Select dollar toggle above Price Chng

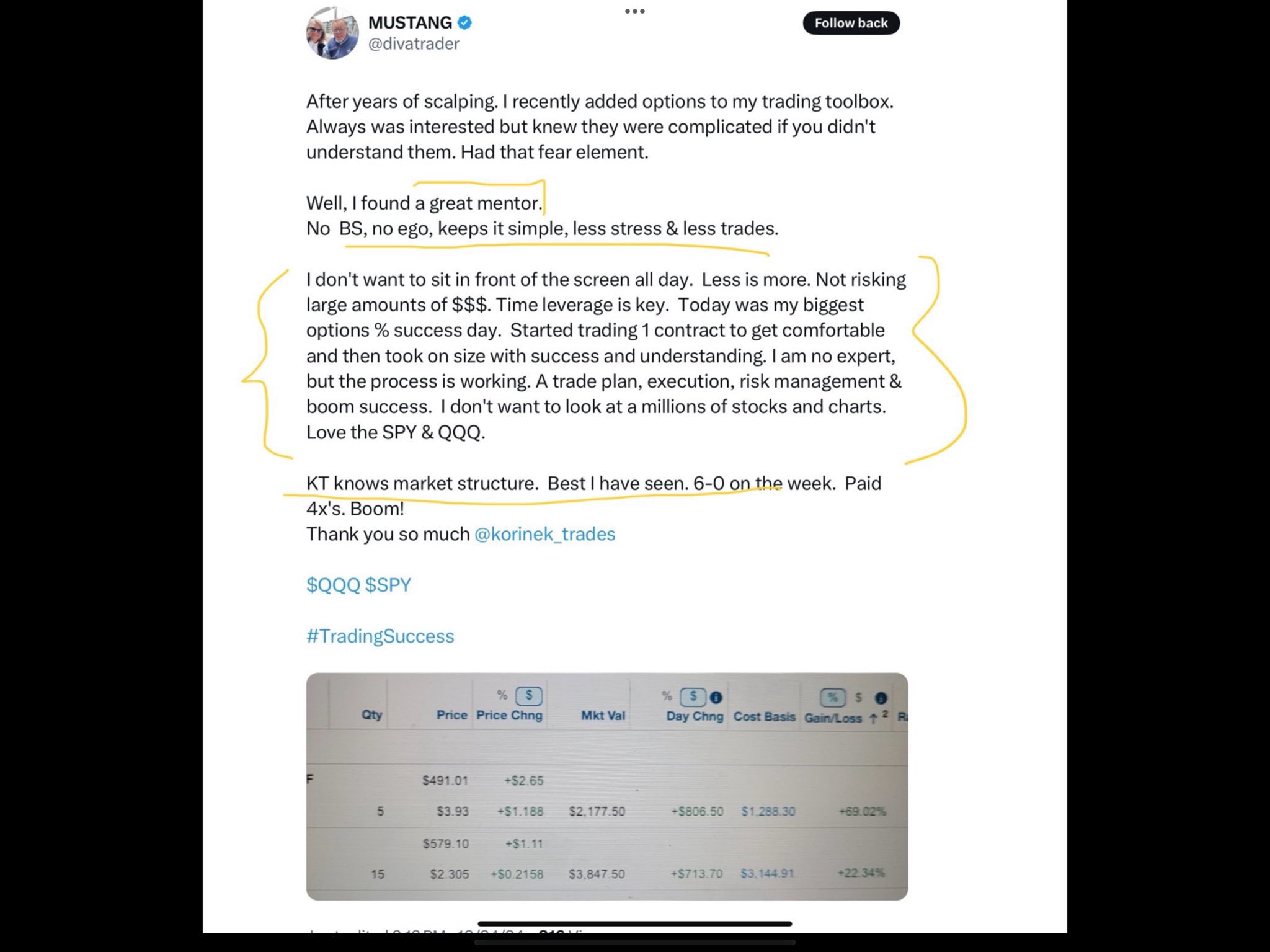pyautogui.click(x=529, y=695)
